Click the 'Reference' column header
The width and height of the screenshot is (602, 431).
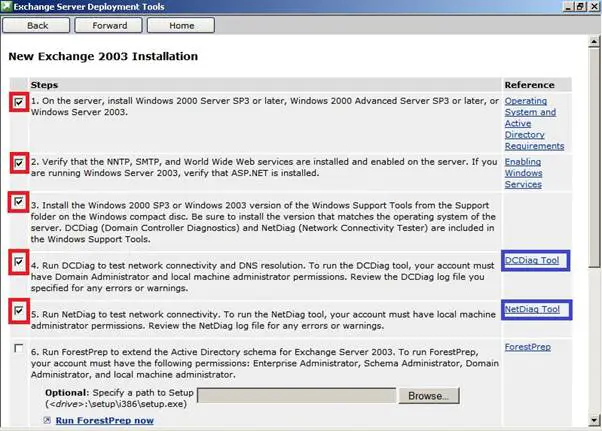click(x=529, y=85)
